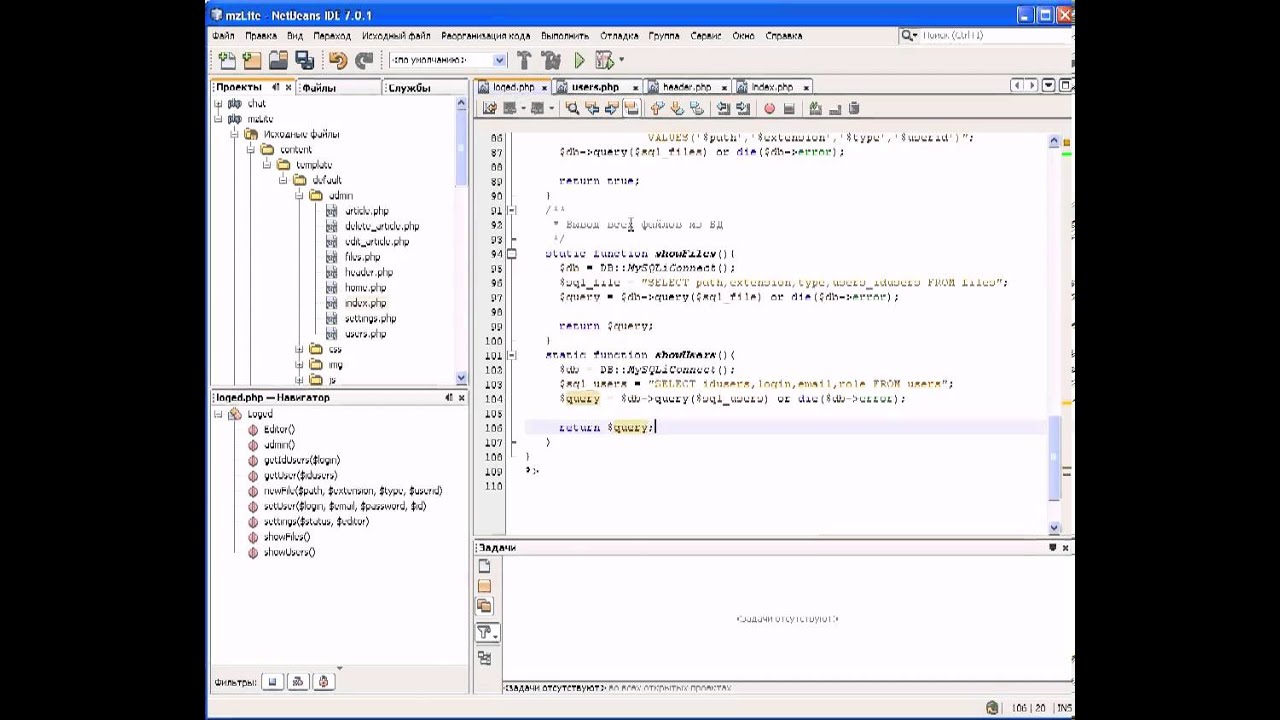Open settings.php in the project tree
This screenshot has height=720, width=1280.
pyautogui.click(x=370, y=319)
